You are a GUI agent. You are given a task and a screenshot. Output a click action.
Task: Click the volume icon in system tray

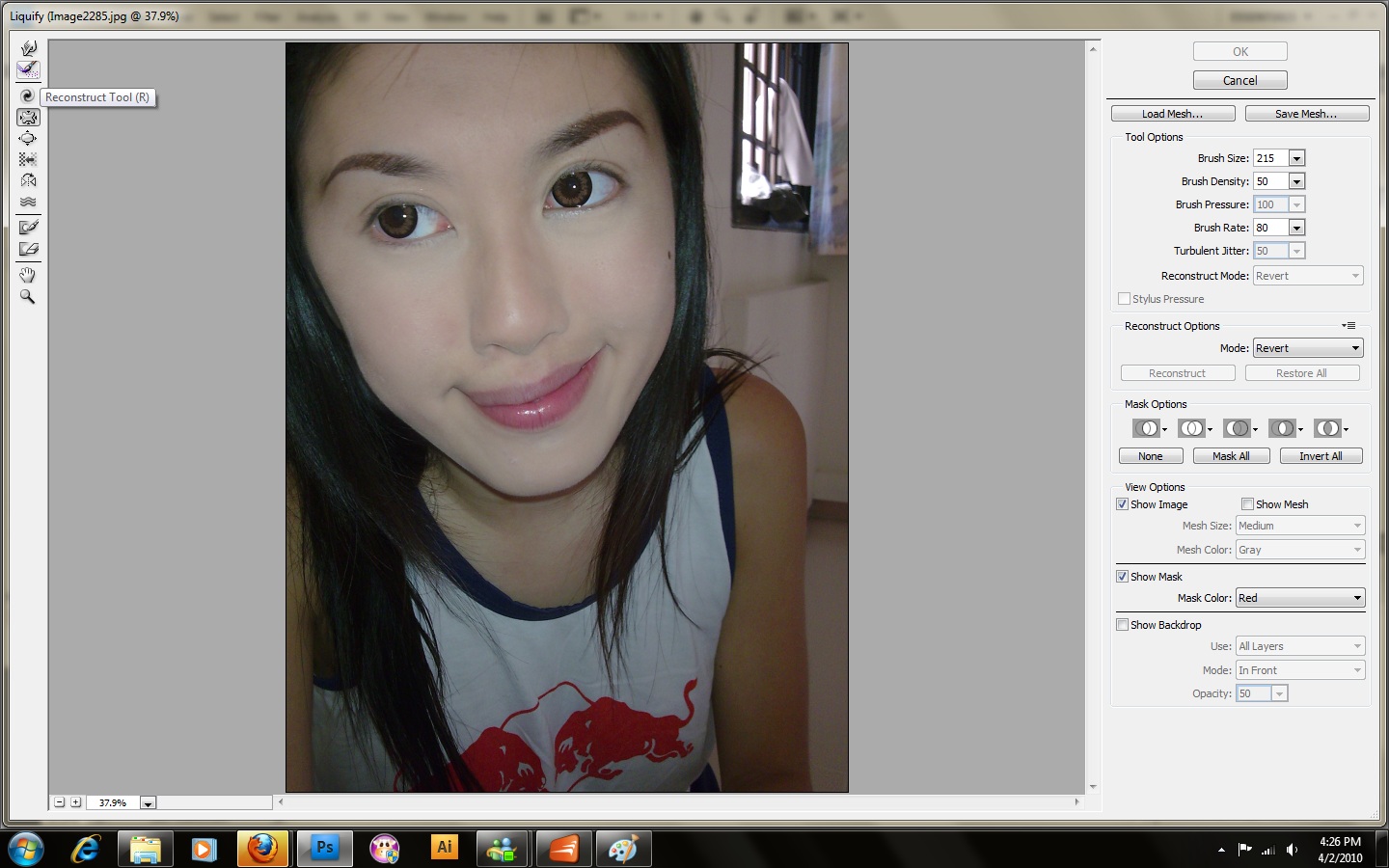(x=1293, y=850)
